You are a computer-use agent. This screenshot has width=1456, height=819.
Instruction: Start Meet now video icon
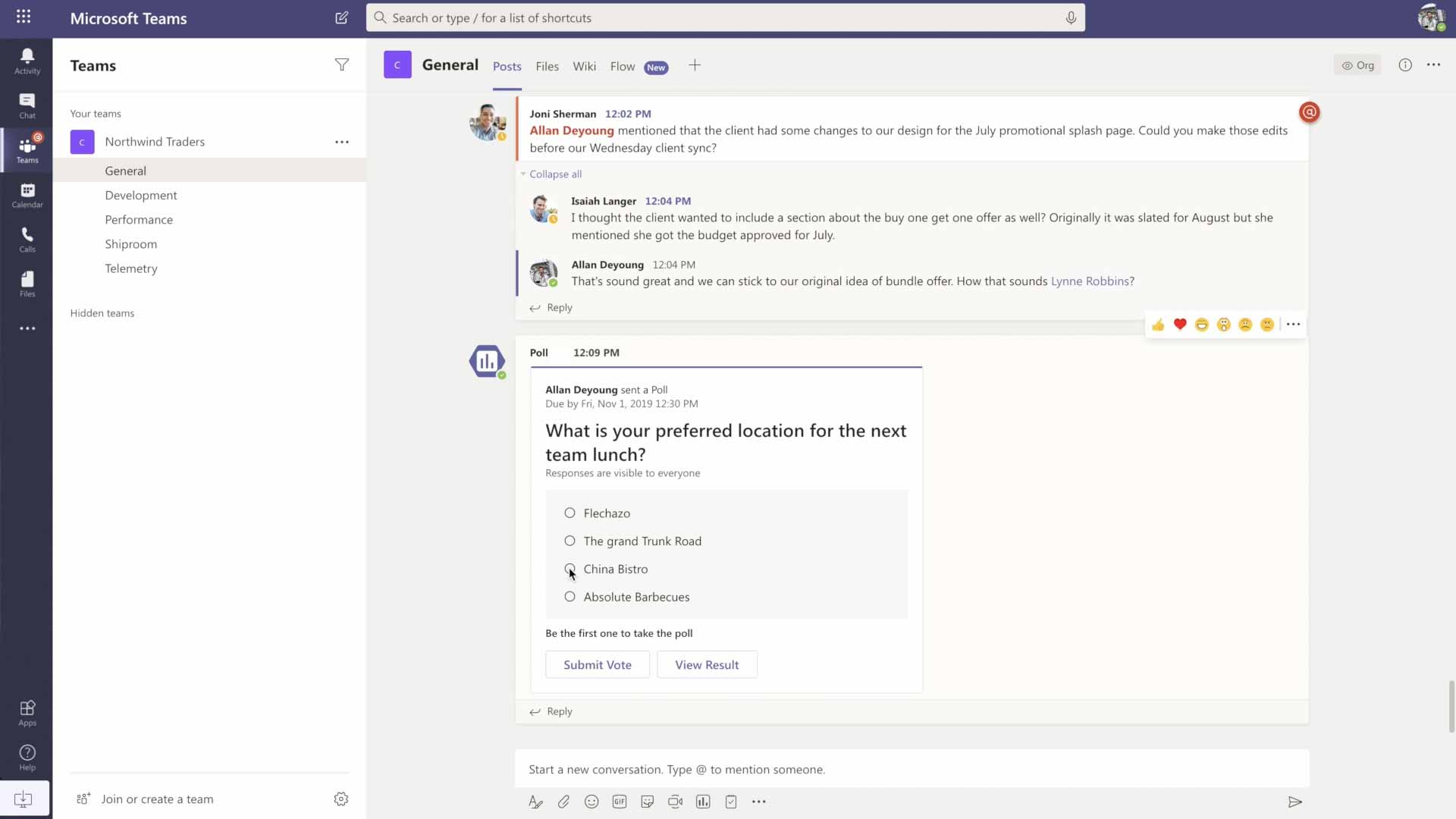coord(676,802)
